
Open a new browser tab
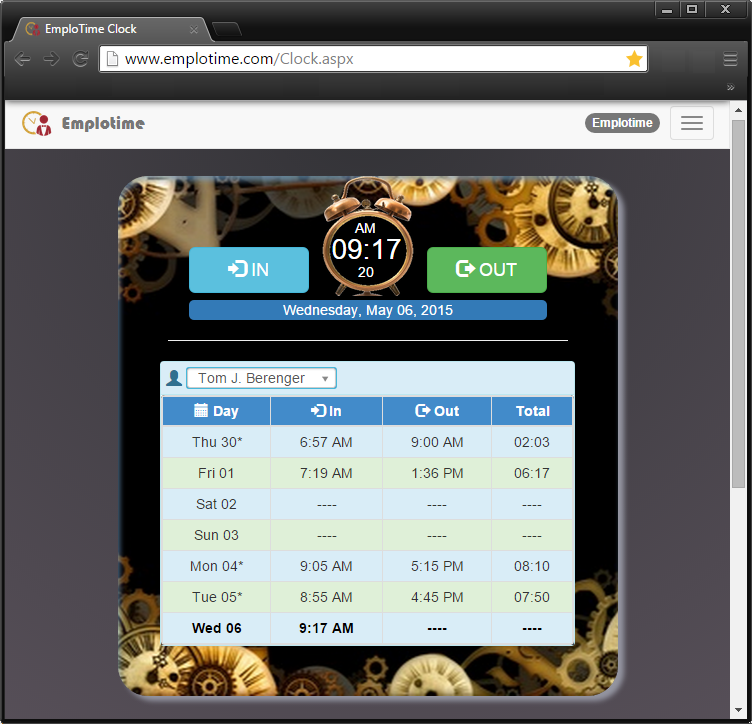(x=227, y=30)
